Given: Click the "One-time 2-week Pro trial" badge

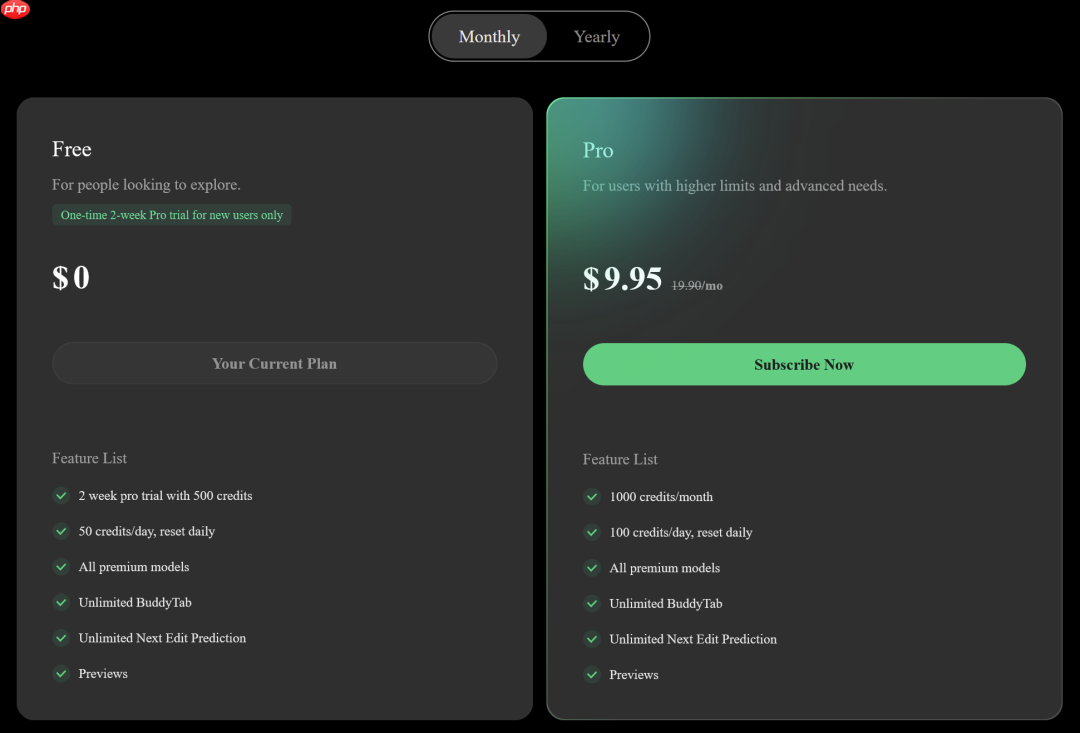Looking at the screenshot, I should coord(171,214).
